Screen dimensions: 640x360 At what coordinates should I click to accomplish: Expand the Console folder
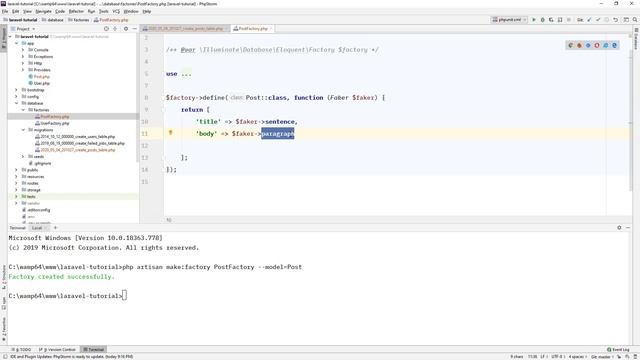pyautogui.click(x=23, y=50)
